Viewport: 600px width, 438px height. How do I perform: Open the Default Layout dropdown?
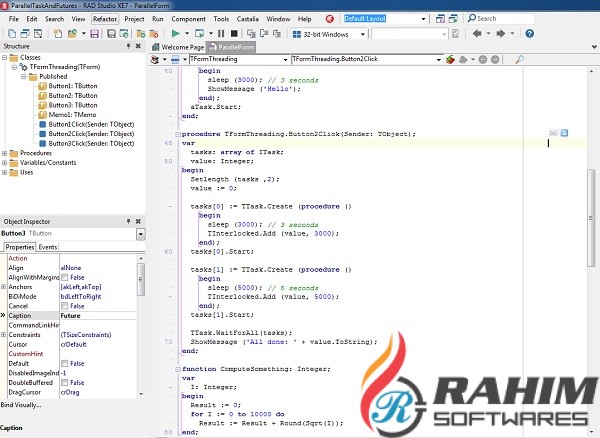tap(423, 19)
